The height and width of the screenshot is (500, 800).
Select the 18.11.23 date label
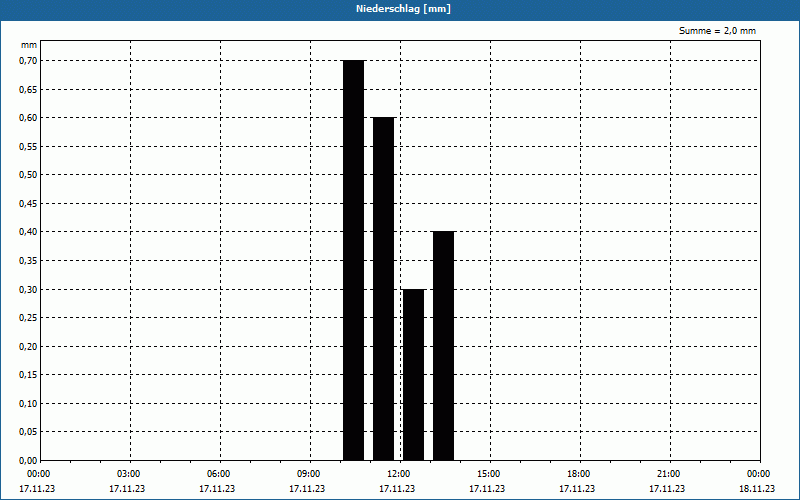coord(757,489)
